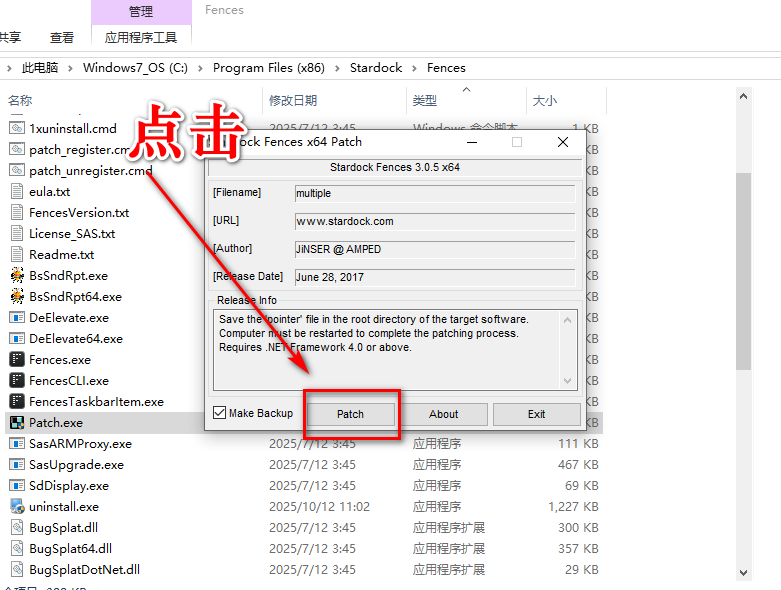Viewport: 781px width, 590px height.
Task: Navigate to Windows7_OS (C:) breadcrumb
Action: tap(135, 68)
